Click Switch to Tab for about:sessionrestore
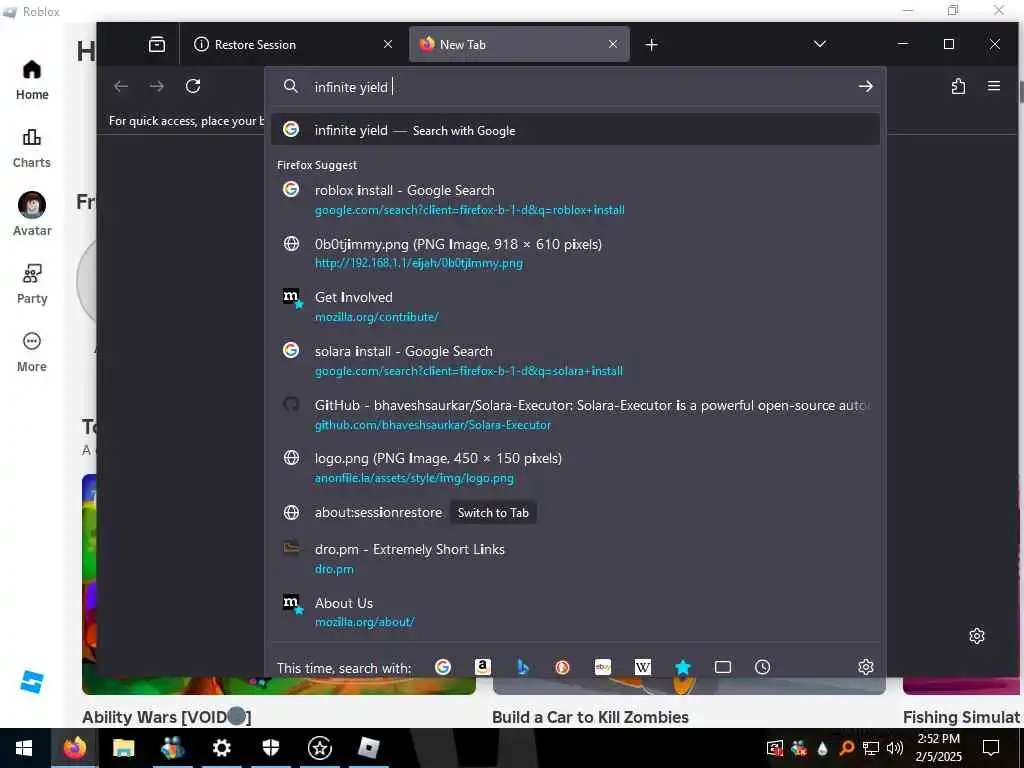The width and height of the screenshot is (1024, 768). click(x=493, y=513)
